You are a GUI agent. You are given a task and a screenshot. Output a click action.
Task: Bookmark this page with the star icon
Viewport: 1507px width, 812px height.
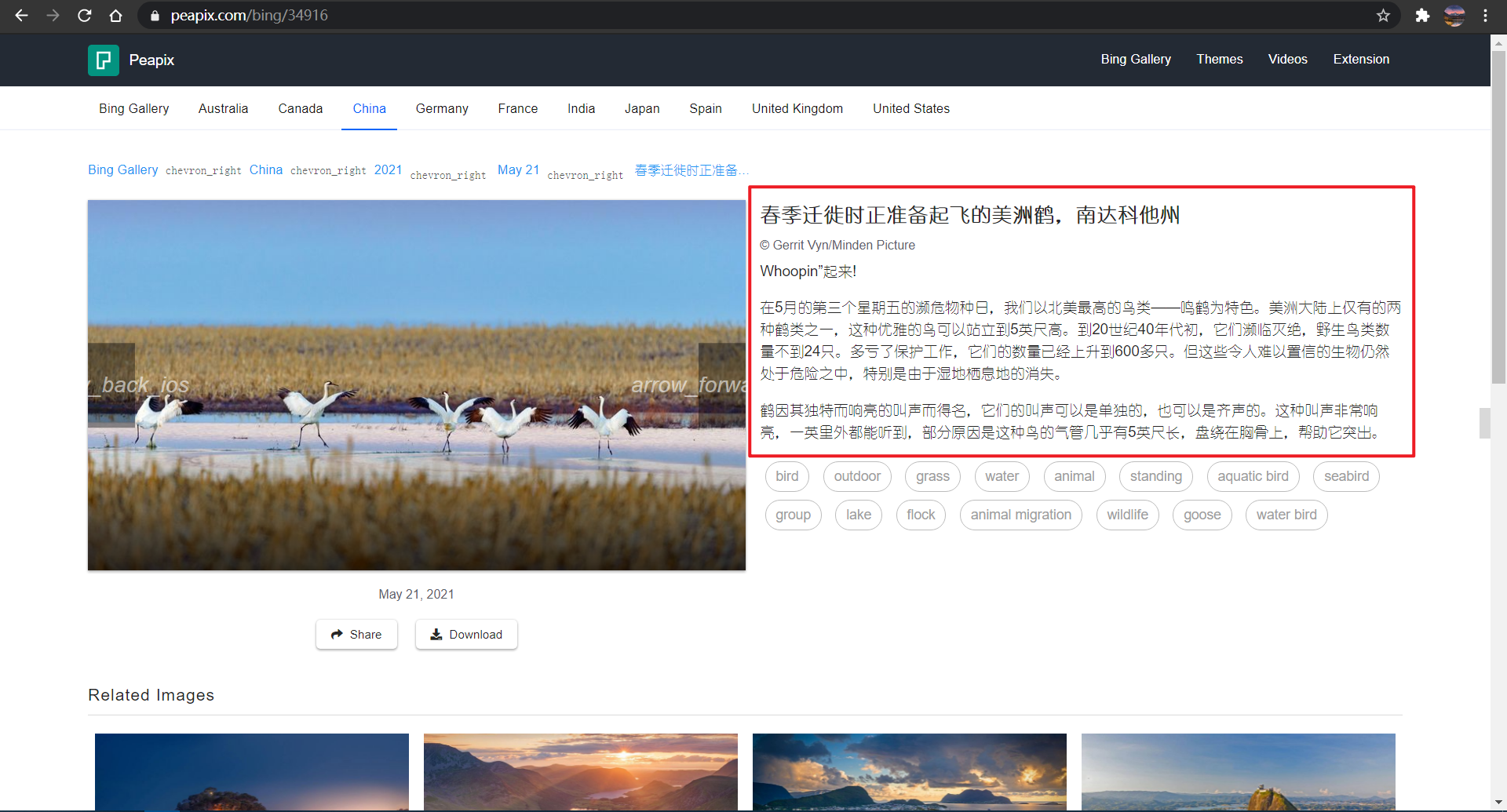[1384, 16]
